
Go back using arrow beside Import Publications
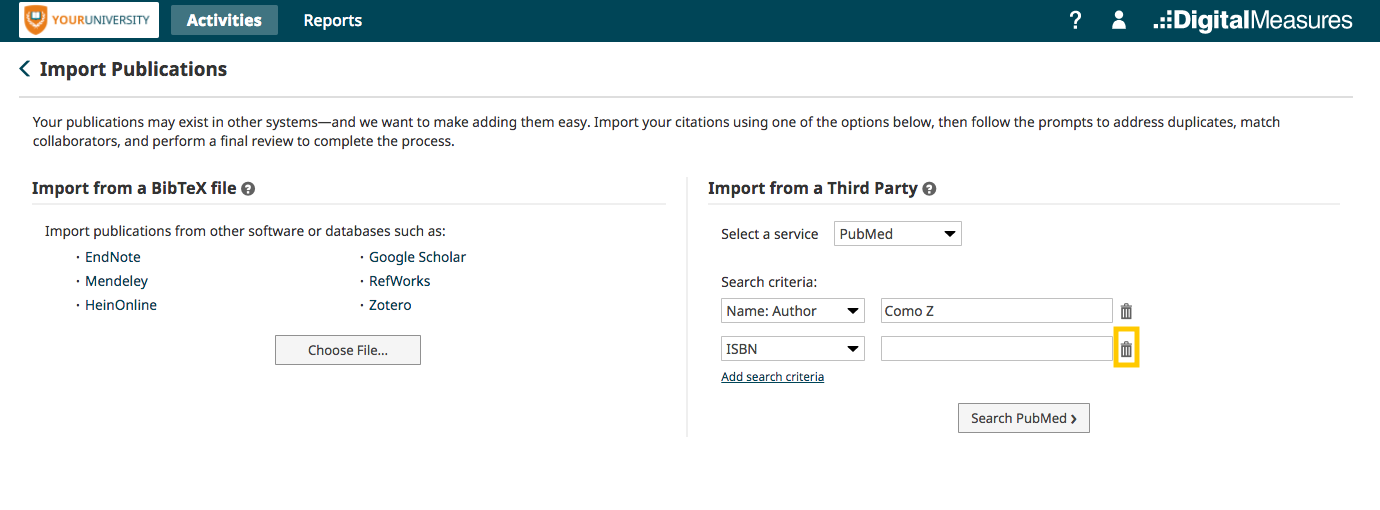[x=25, y=69]
